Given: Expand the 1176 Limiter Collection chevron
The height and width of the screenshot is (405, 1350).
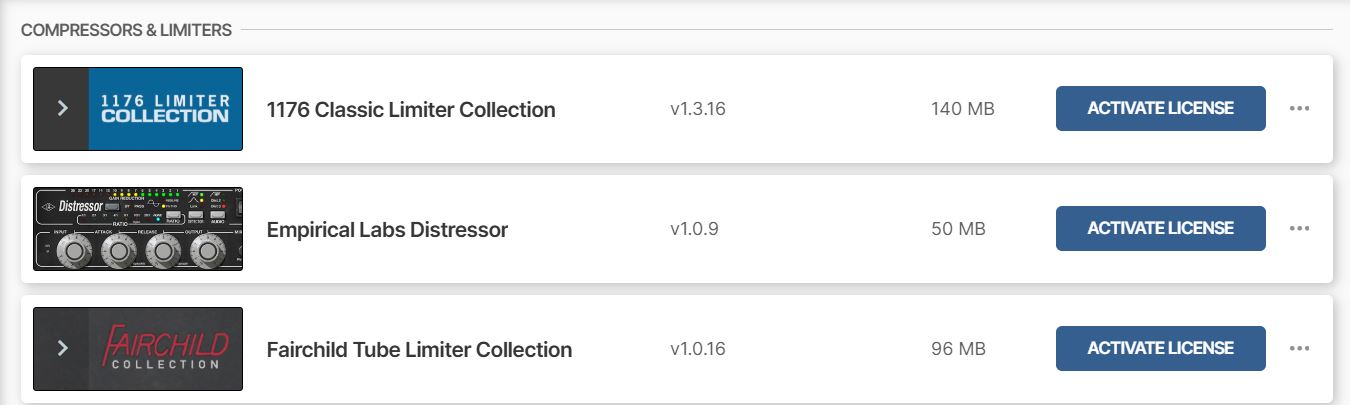Looking at the screenshot, I should tap(62, 108).
